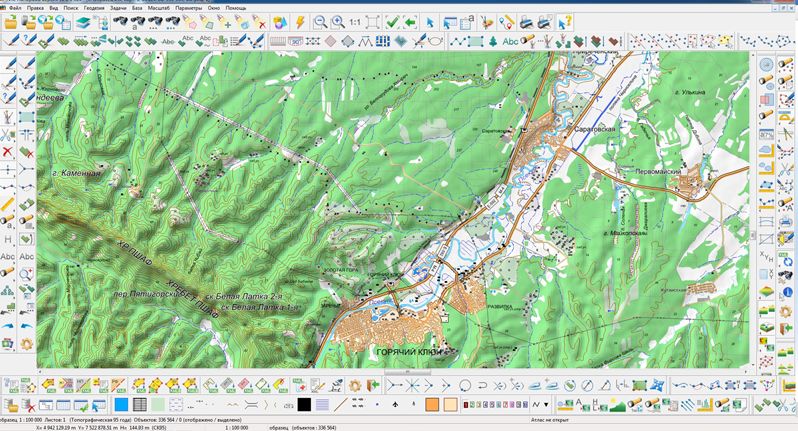Click the first binoculars search icon
The height and width of the screenshot is (431, 798).
(x=122, y=21)
